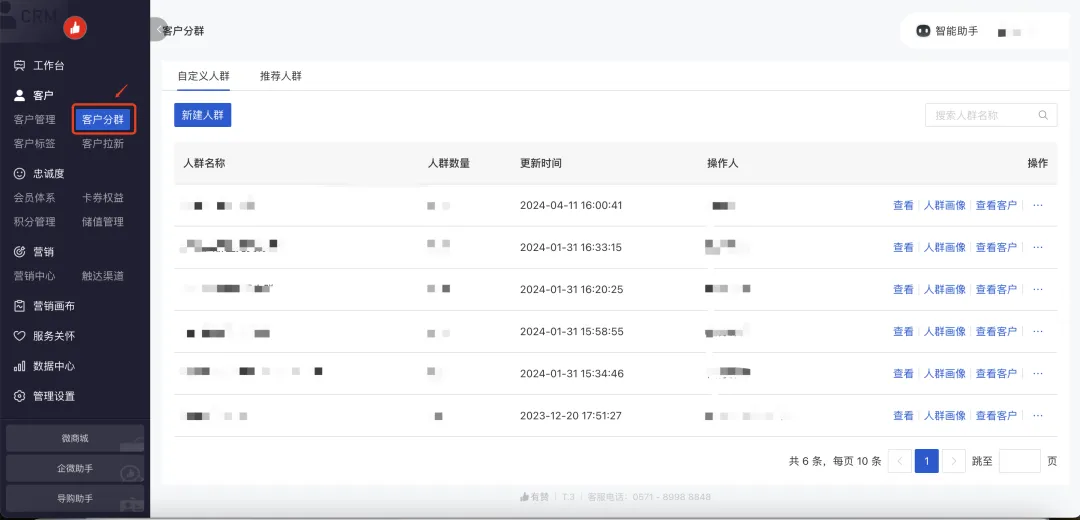Screen dimensions: 1080x520
Task: Expand more actions for the first row
Action: pyautogui.click(x=1037, y=205)
